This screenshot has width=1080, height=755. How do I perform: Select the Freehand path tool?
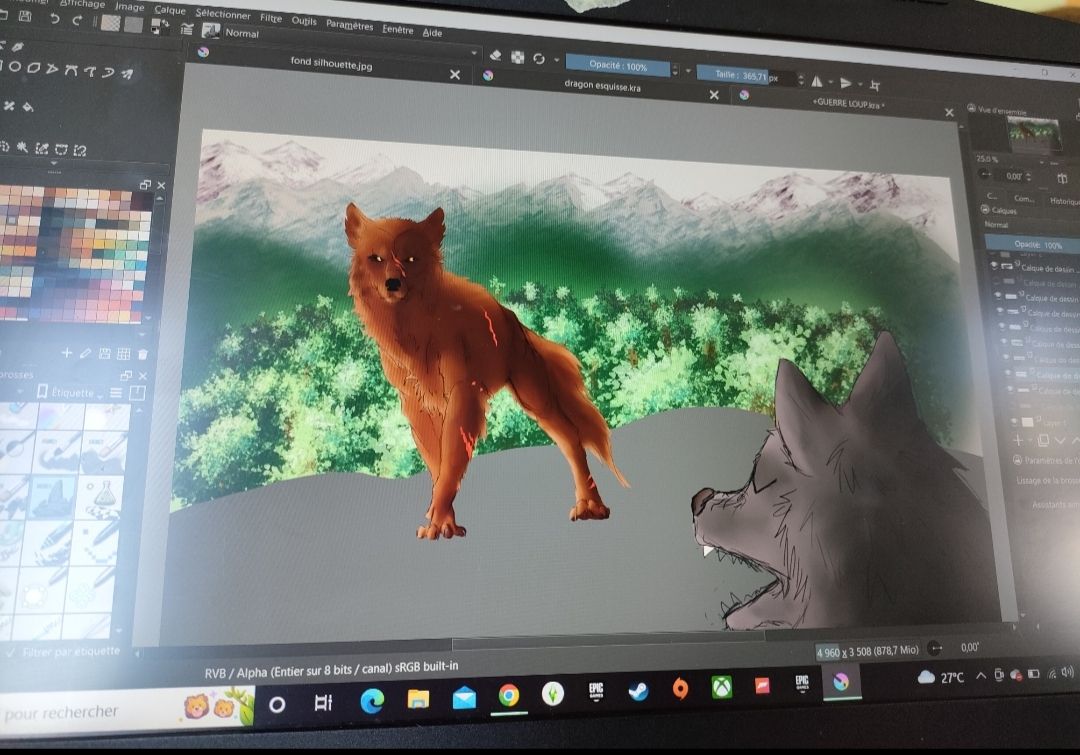(90, 71)
